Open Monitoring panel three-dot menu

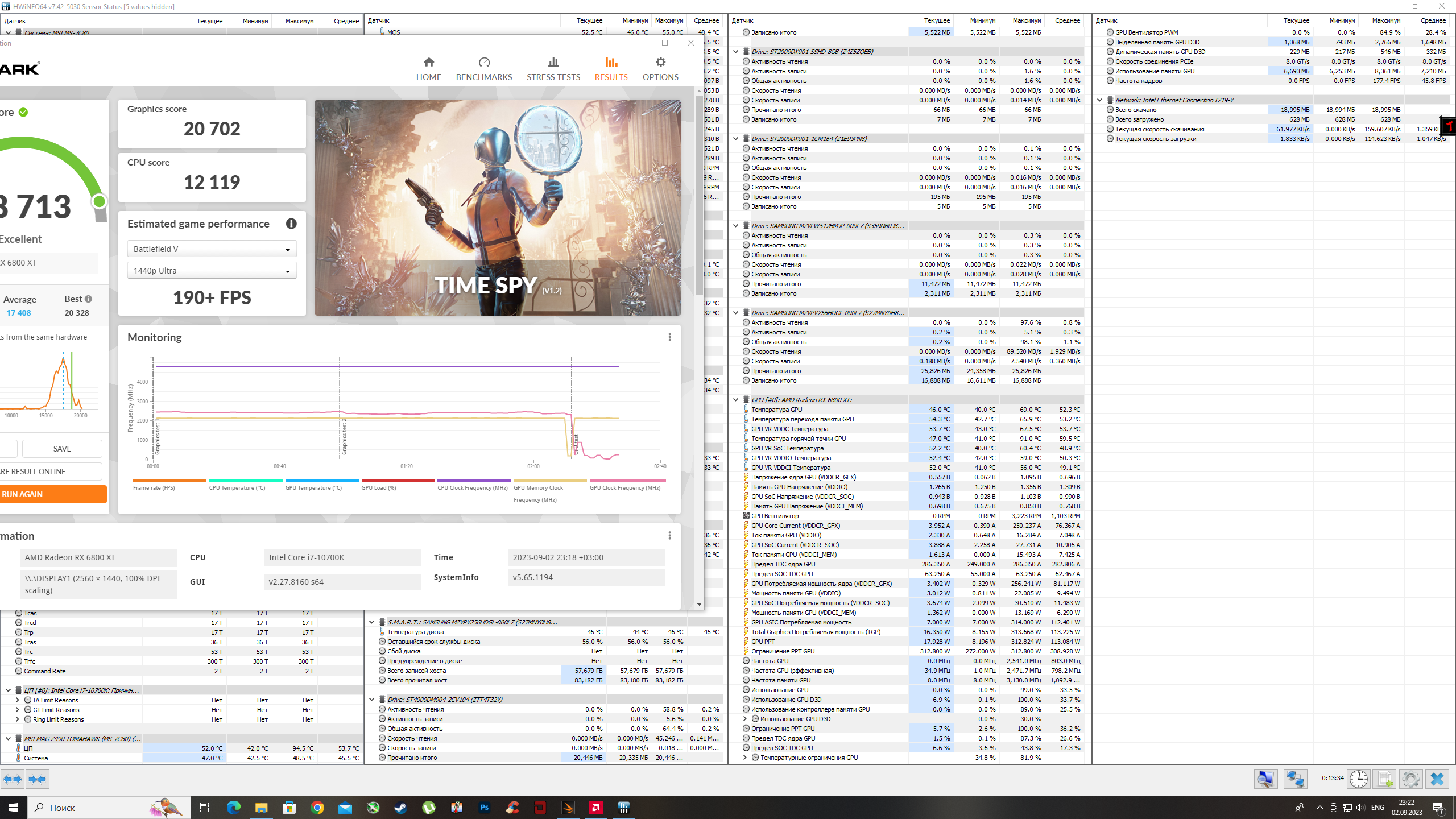(669, 337)
